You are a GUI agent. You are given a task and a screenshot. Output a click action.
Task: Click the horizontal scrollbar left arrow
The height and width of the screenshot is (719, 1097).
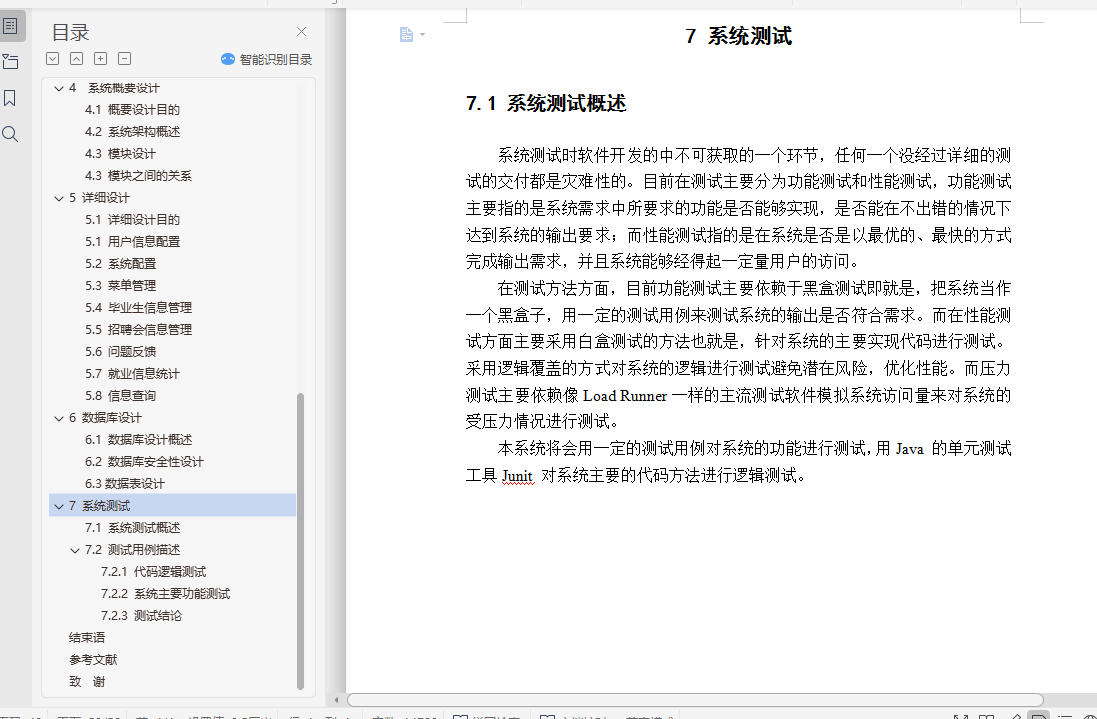pyautogui.click(x=337, y=700)
